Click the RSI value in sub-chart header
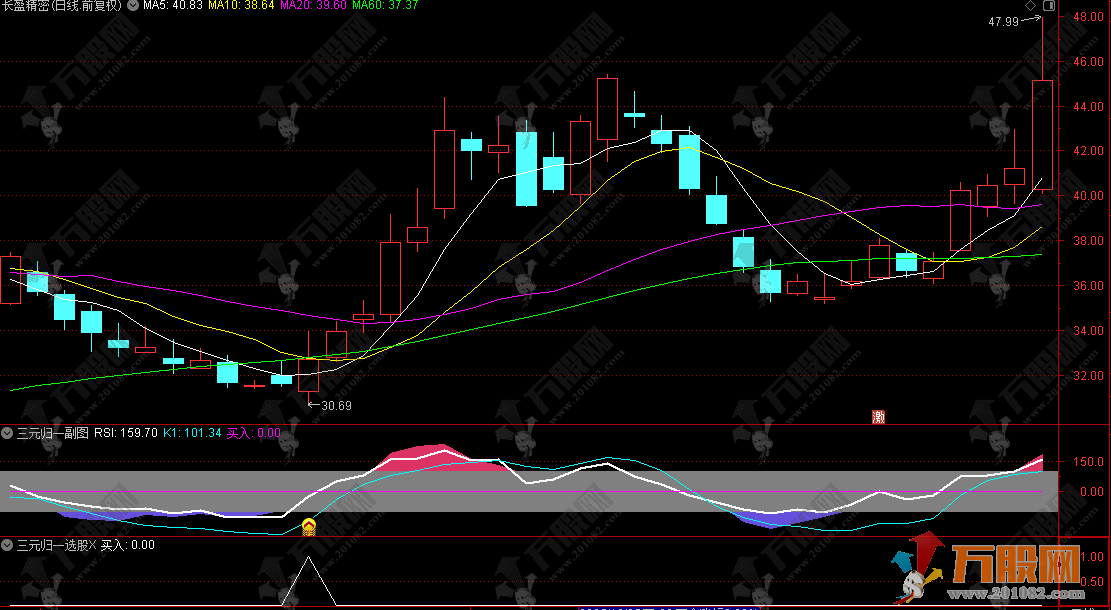 (125, 433)
